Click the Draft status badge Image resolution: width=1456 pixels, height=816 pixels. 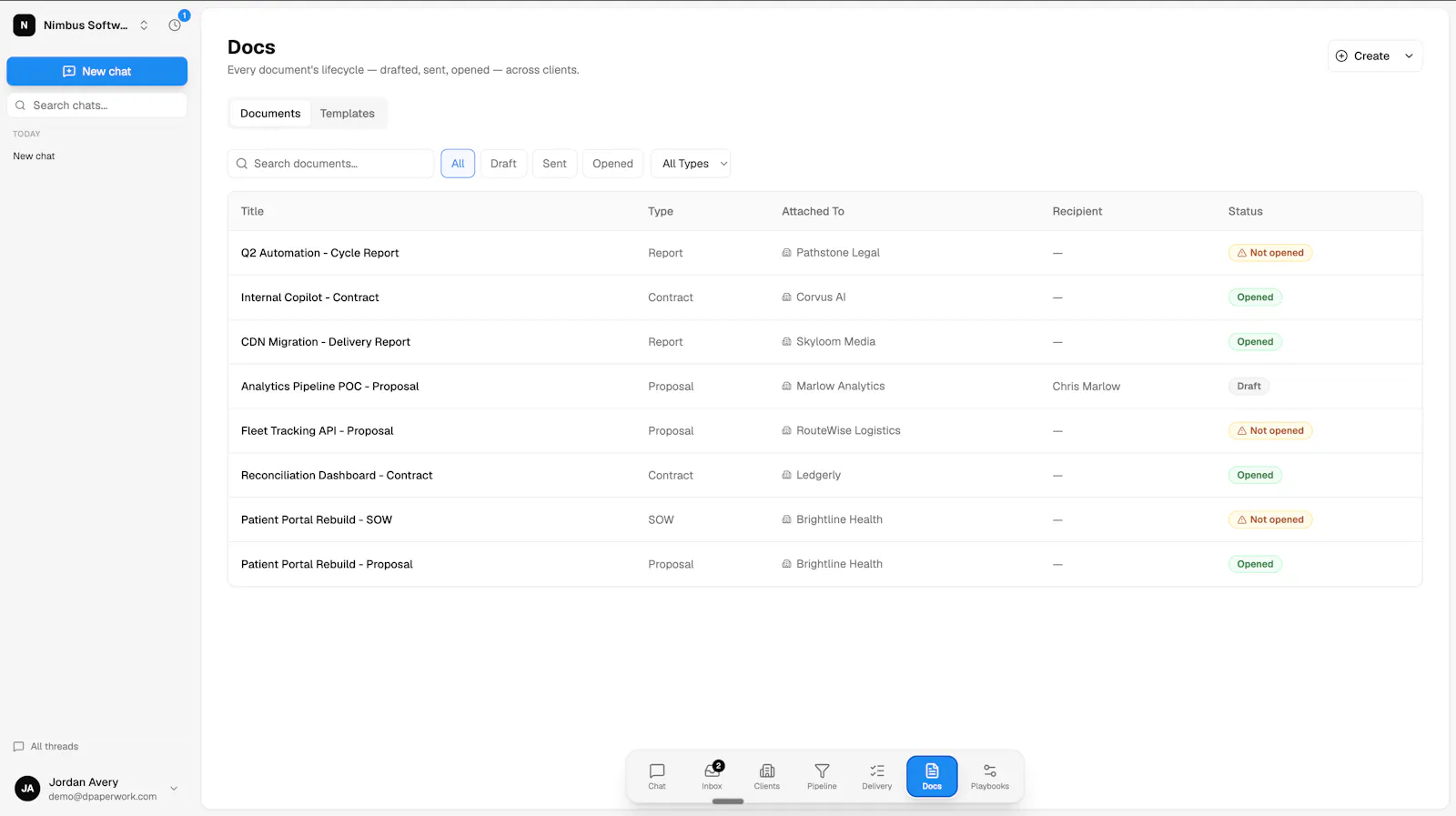[x=1249, y=387]
